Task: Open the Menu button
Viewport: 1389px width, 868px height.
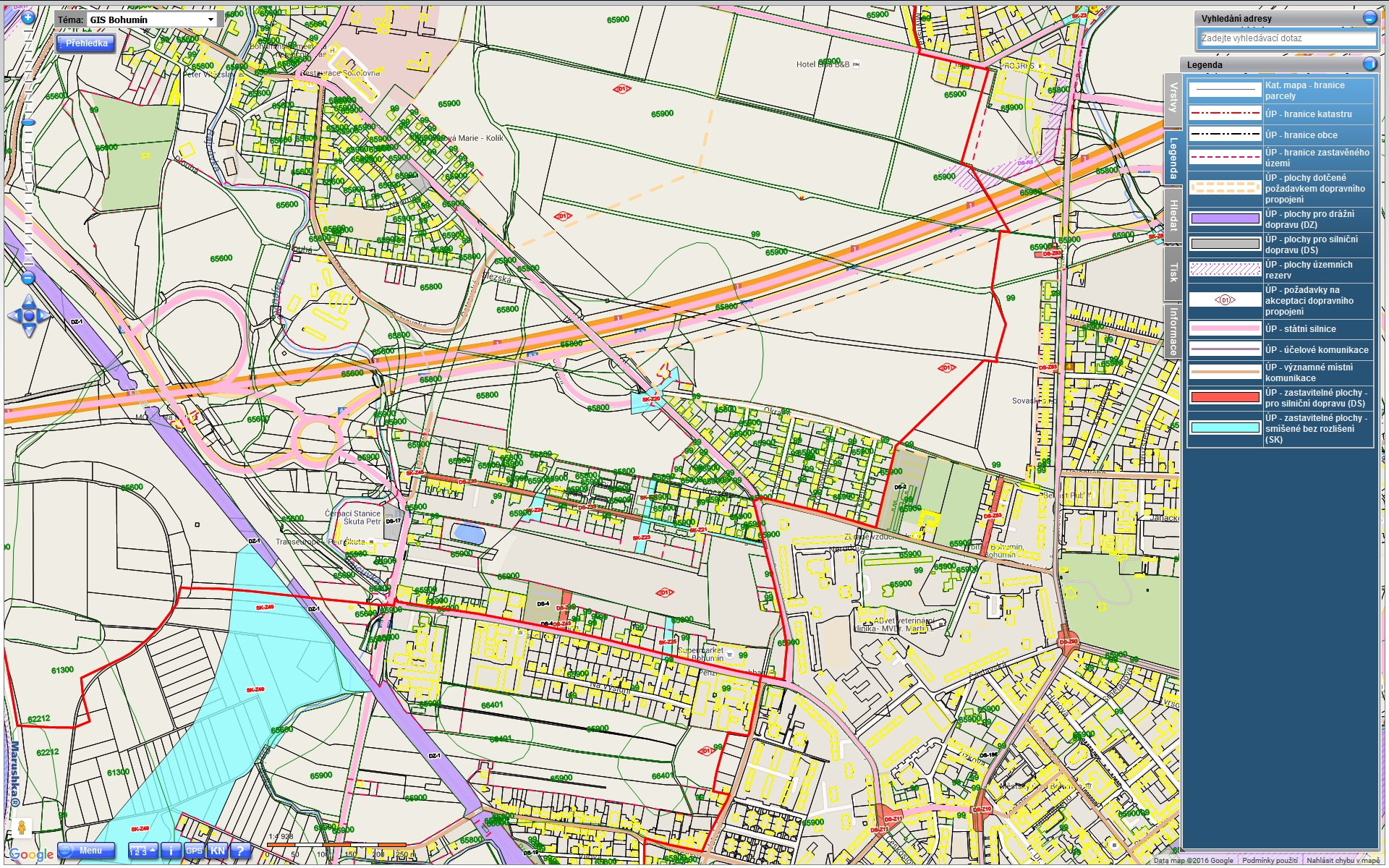Action: [x=87, y=851]
